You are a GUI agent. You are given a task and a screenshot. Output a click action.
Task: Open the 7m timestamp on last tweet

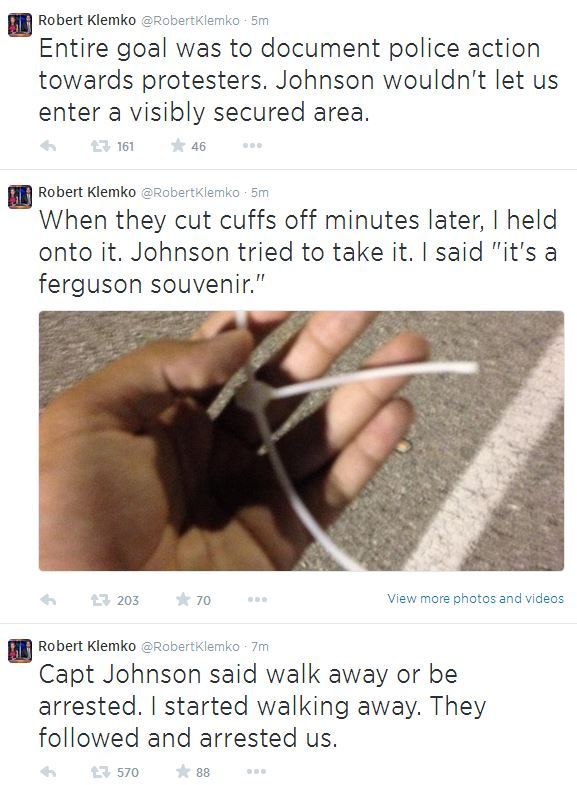pos(260,647)
